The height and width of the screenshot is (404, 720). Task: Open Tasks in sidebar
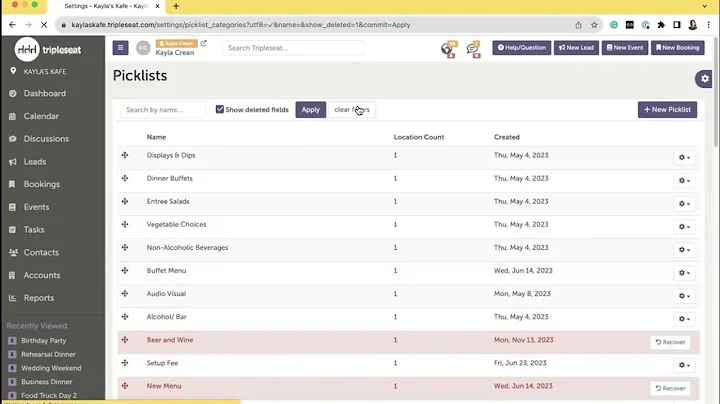click(x=34, y=230)
